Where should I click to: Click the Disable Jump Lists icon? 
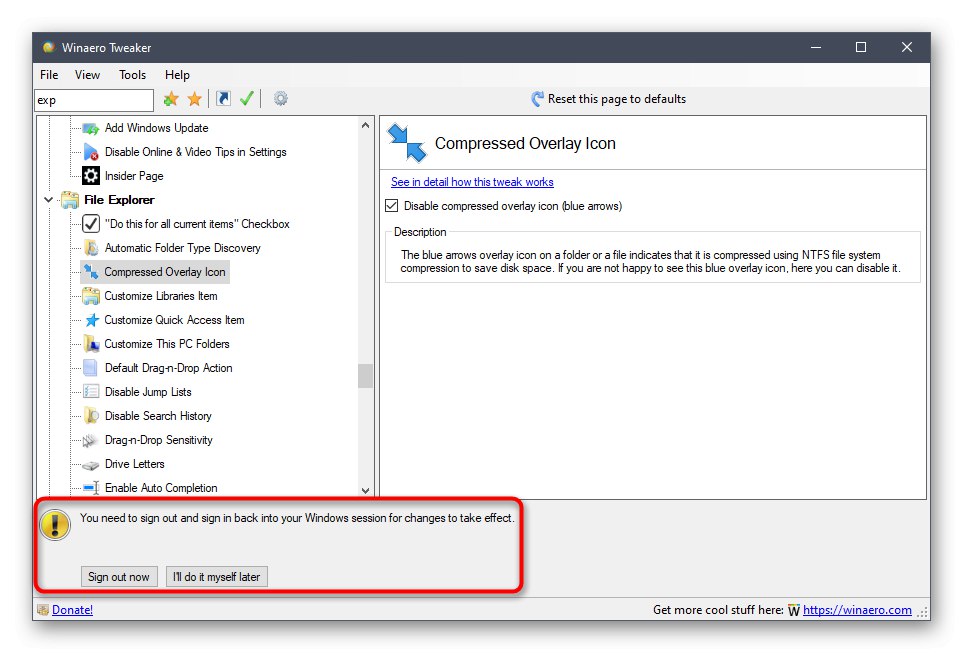[x=91, y=392]
